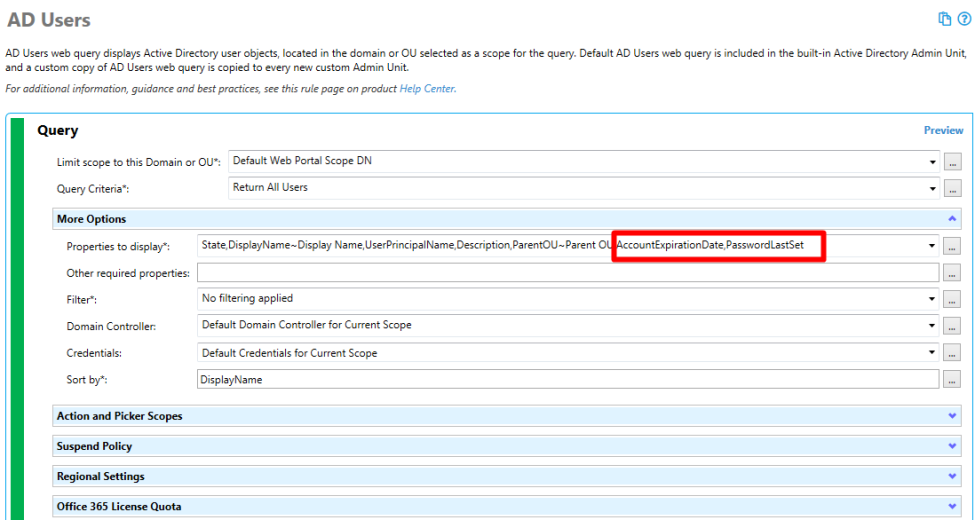The width and height of the screenshot is (975, 520).
Task: Click the Properties to display text field
Action: pyautogui.click(x=568, y=246)
